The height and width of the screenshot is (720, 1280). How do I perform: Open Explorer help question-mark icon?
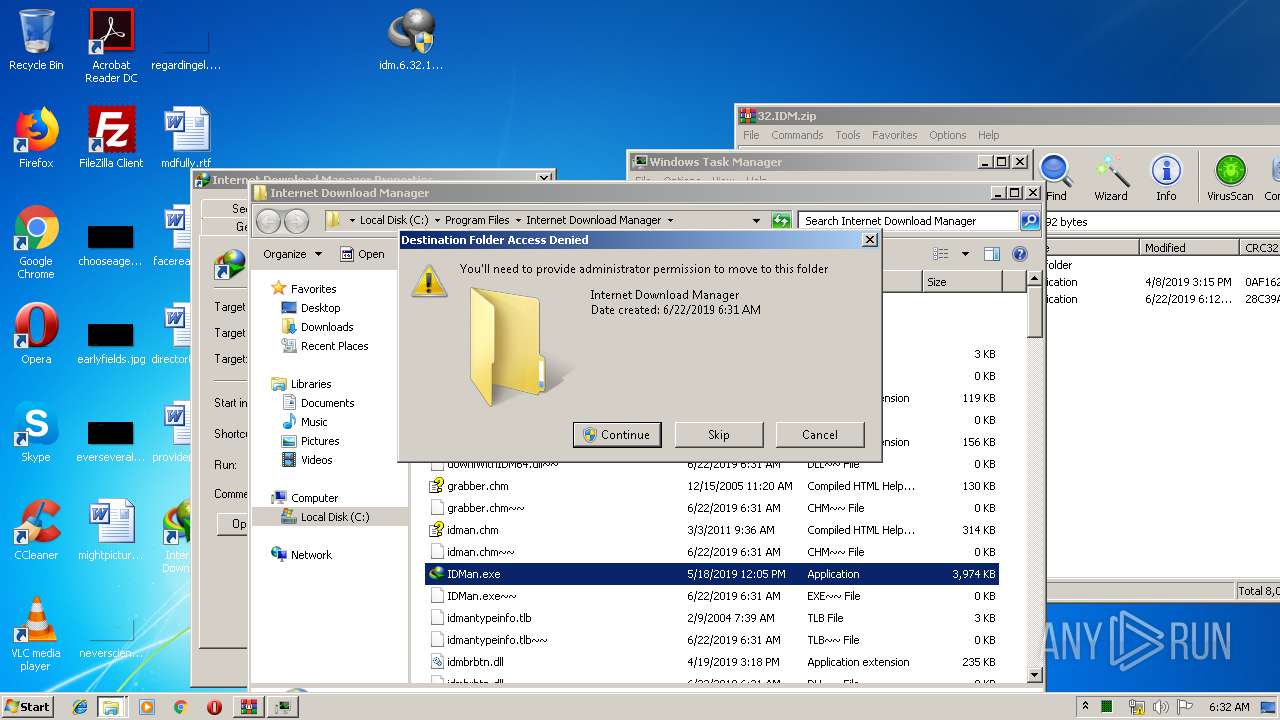point(1020,254)
